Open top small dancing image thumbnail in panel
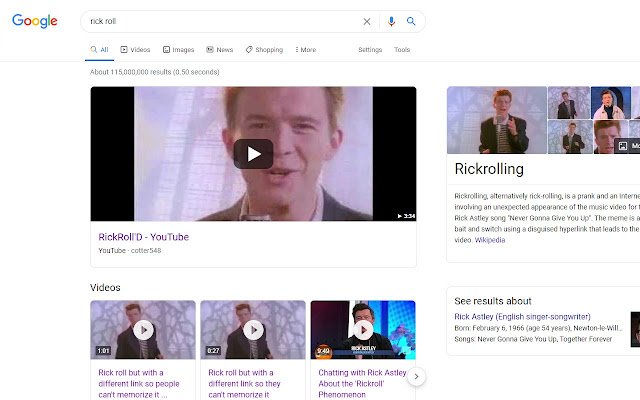 569,103
